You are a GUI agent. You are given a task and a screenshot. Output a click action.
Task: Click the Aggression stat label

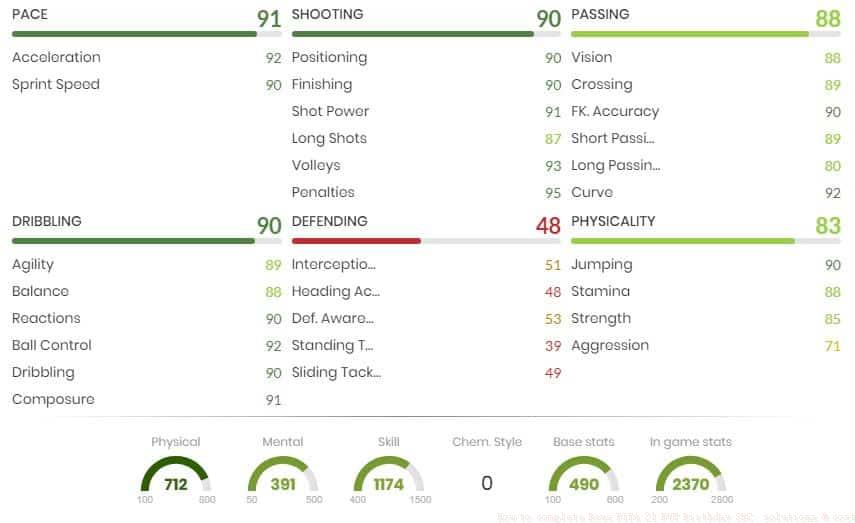(x=610, y=345)
